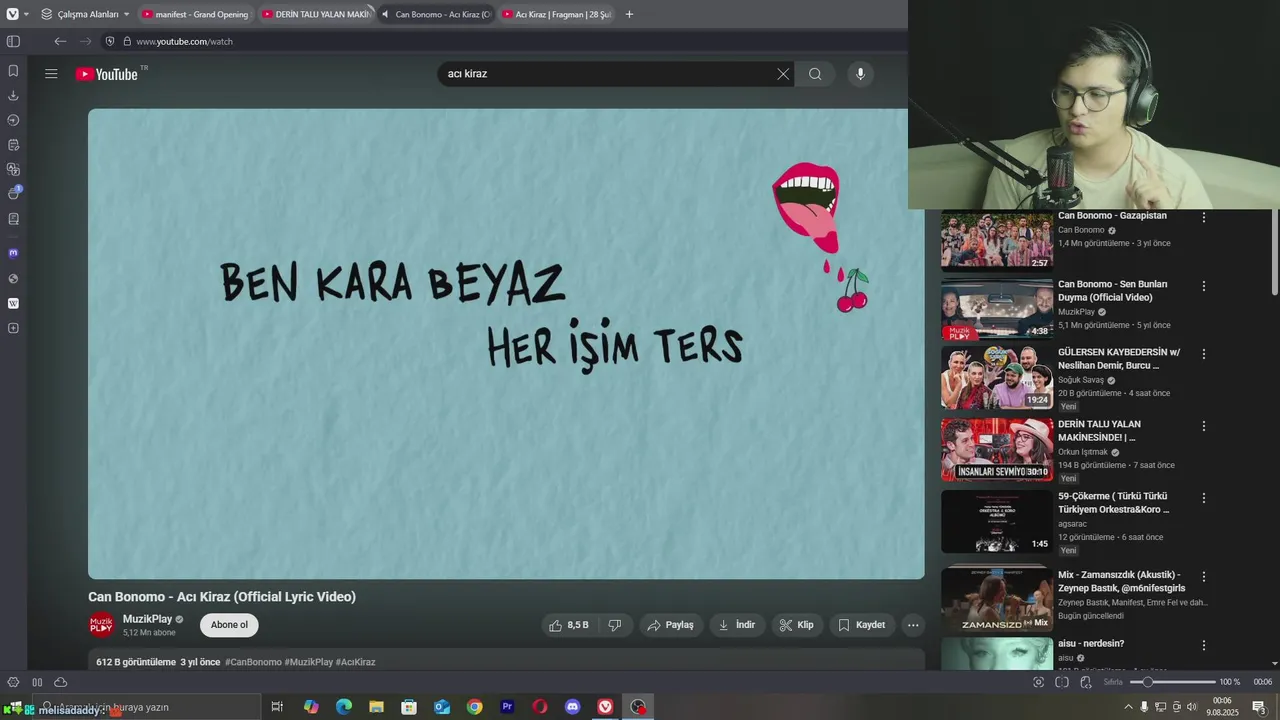The width and height of the screenshot is (1280, 720).
Task: Toggle the Vivaldi side panel button
Action: 13,41
